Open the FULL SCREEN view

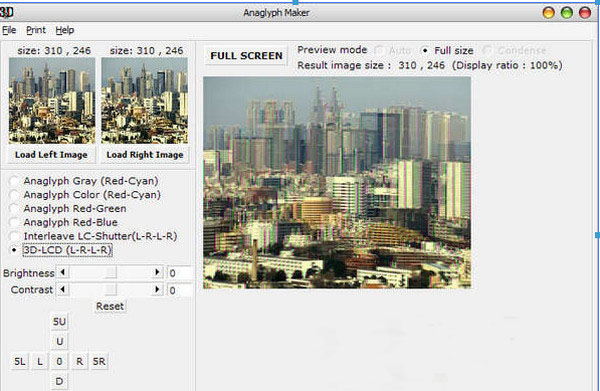(246, 56)
